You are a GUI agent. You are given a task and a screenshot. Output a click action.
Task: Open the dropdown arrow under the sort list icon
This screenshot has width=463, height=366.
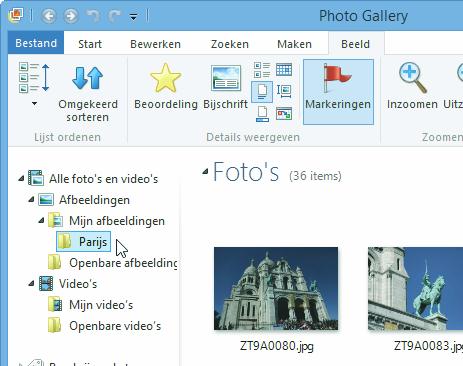coord(34,104)
